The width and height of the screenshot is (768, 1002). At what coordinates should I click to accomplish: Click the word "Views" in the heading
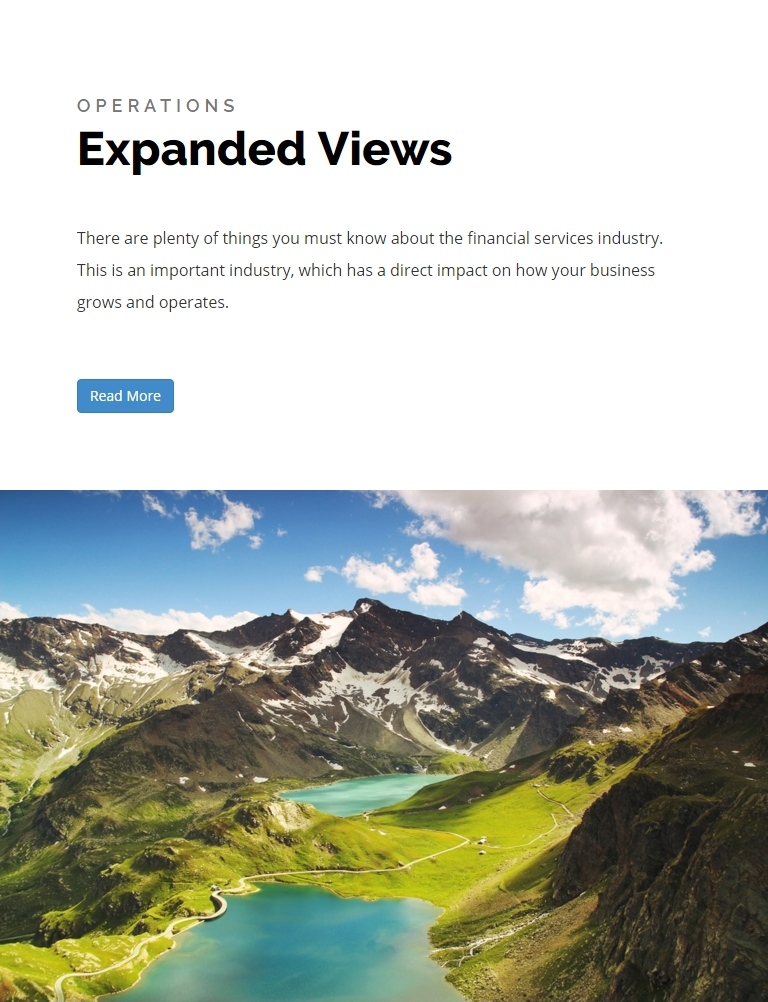click(385, 148)
